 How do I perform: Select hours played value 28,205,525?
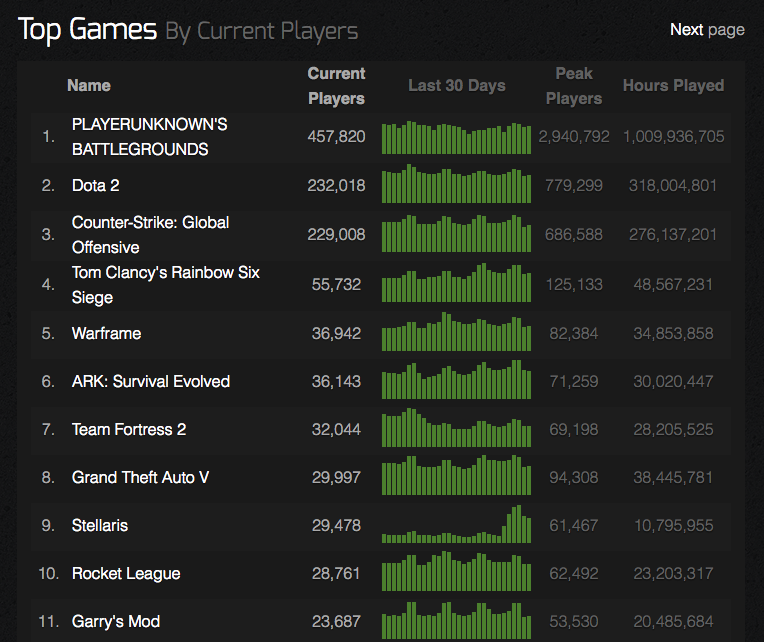pyautogui.click(x=673, y=430)
